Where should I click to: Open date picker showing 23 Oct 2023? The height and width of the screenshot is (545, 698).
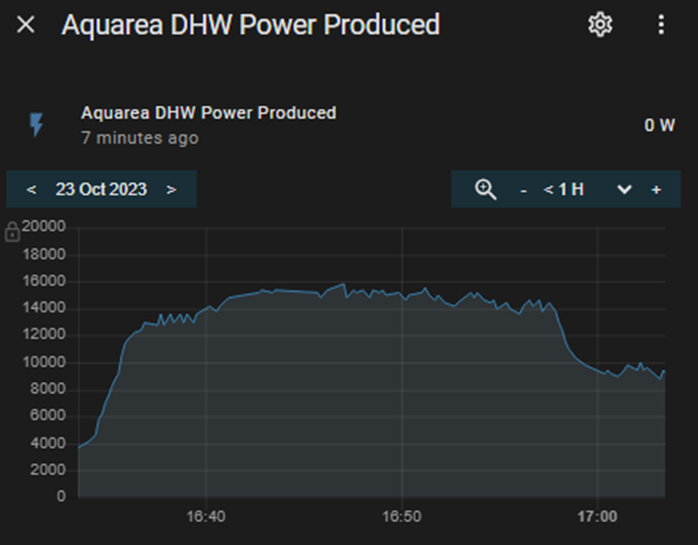click(x=101, y=189)
